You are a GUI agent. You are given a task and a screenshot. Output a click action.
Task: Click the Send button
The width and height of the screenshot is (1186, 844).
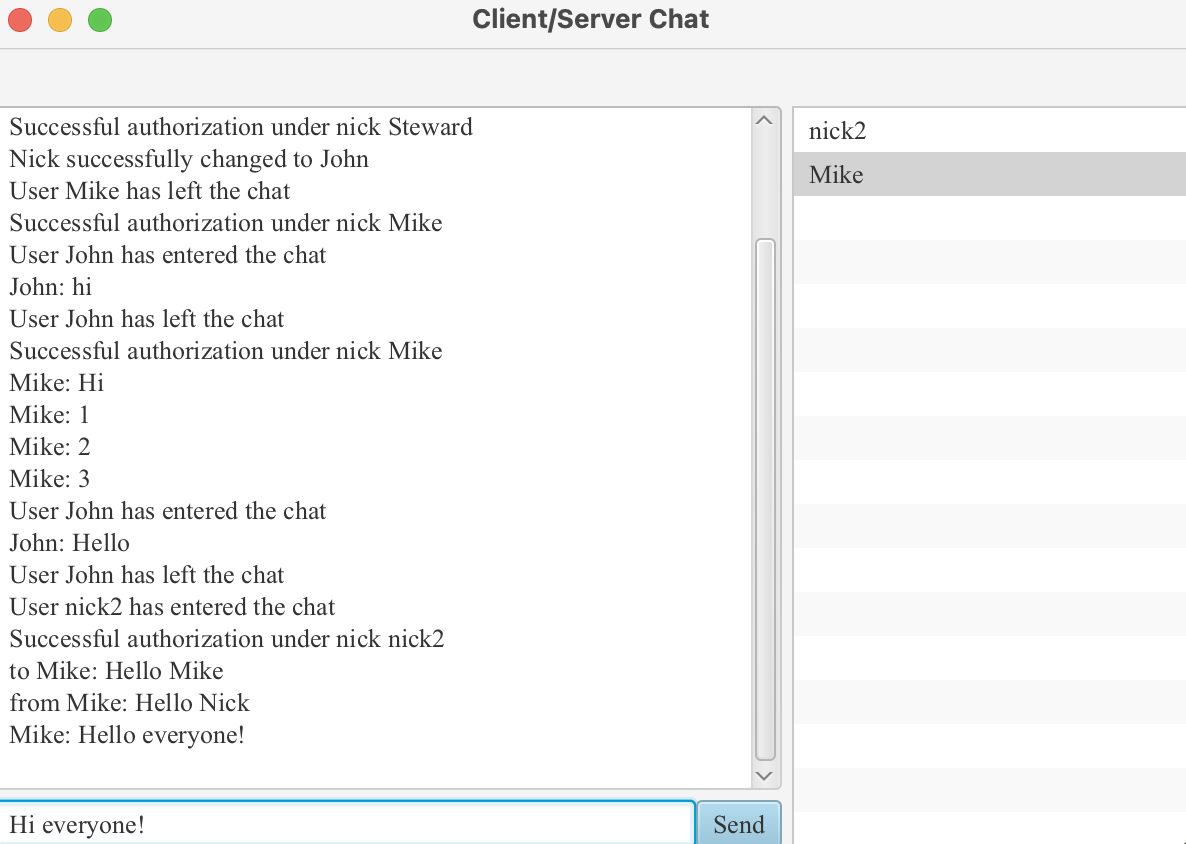pos(738,824)
